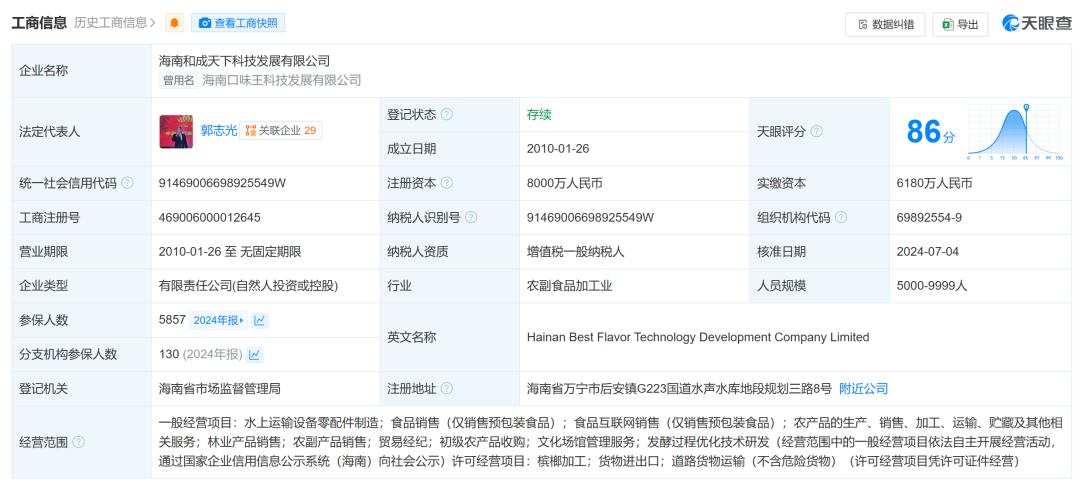Click help icon next to 天眼评分
This screenshot has width=1080, height=487.
click(816, 132)
